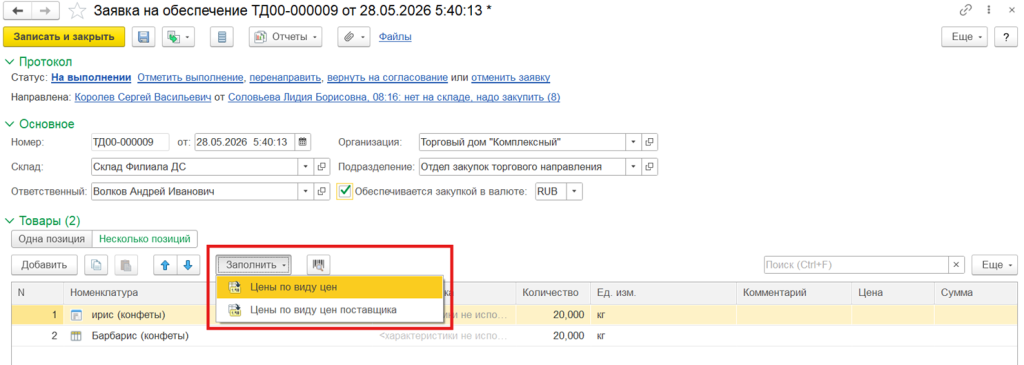Go forward with the right arrow
The height and width of the screenshot is (365, 1024).
pos(45,11)
